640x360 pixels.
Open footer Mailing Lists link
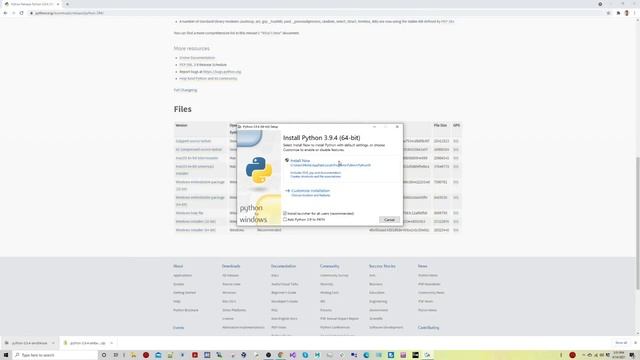329,293
